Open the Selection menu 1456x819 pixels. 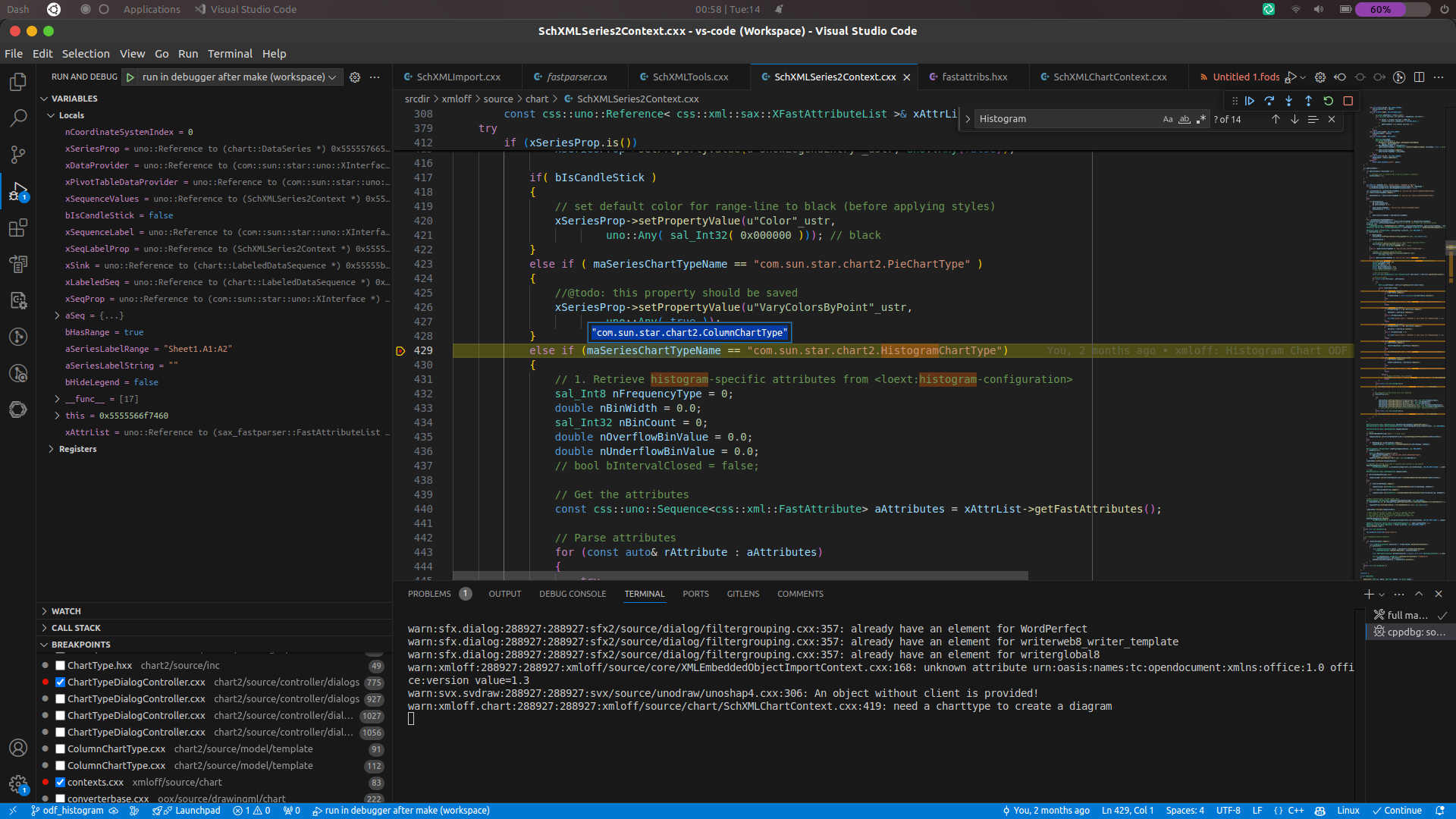[x=86, y=54]
